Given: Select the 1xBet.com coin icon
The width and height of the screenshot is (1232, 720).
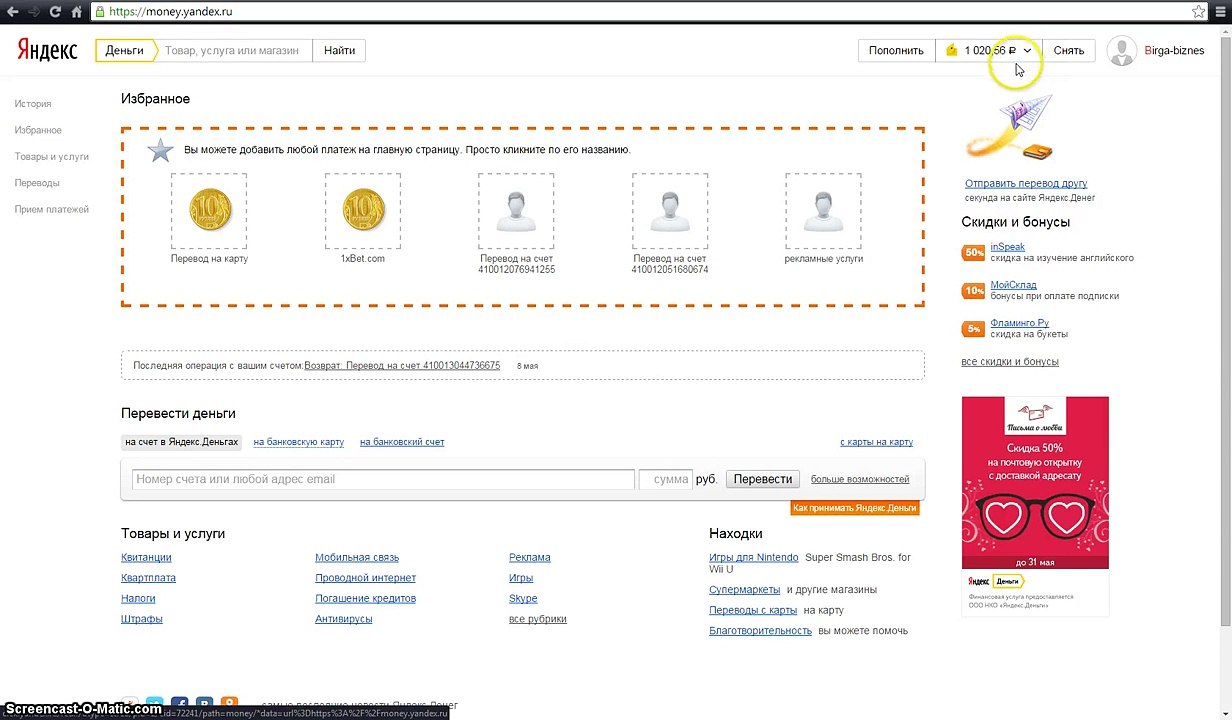Looking at the screenshot, I should (363, 211).
